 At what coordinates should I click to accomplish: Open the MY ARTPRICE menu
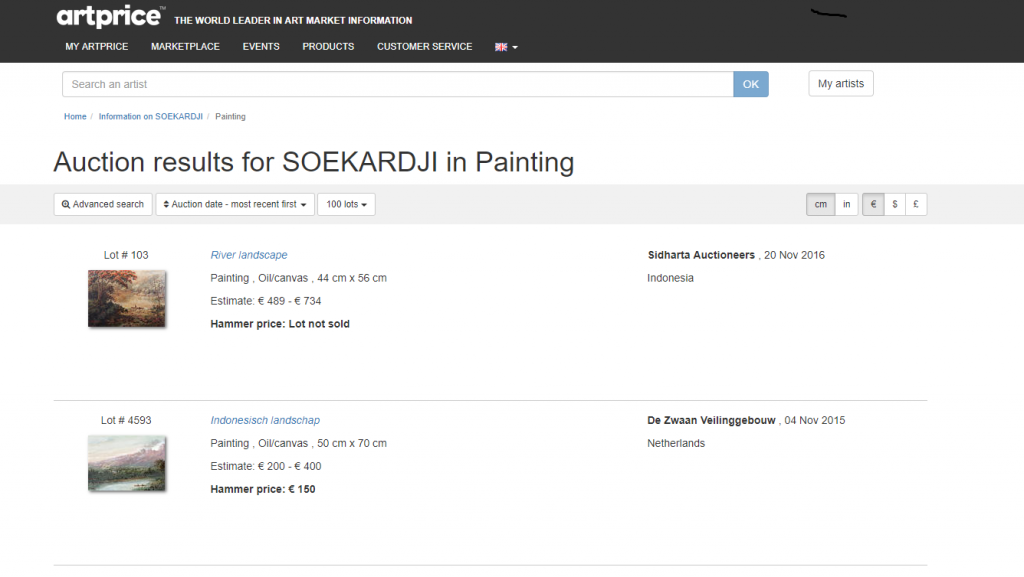97,47
